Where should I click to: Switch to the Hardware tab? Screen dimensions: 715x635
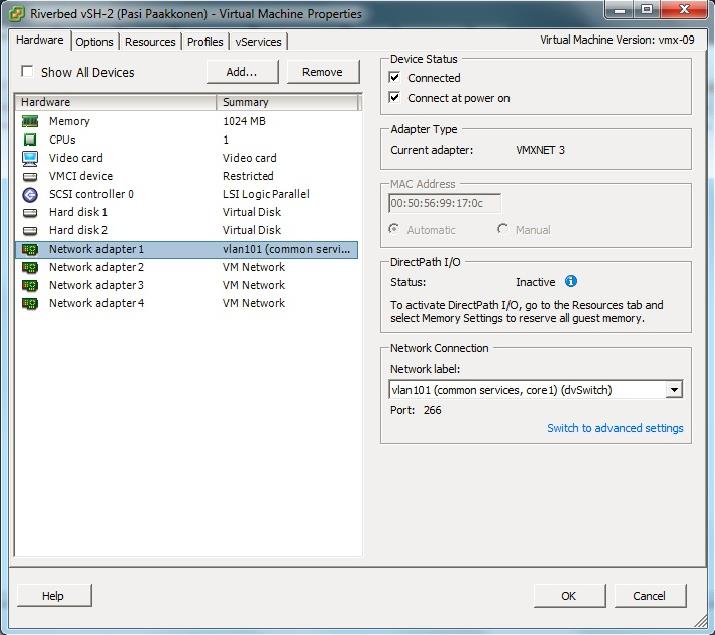coord(40,40)
